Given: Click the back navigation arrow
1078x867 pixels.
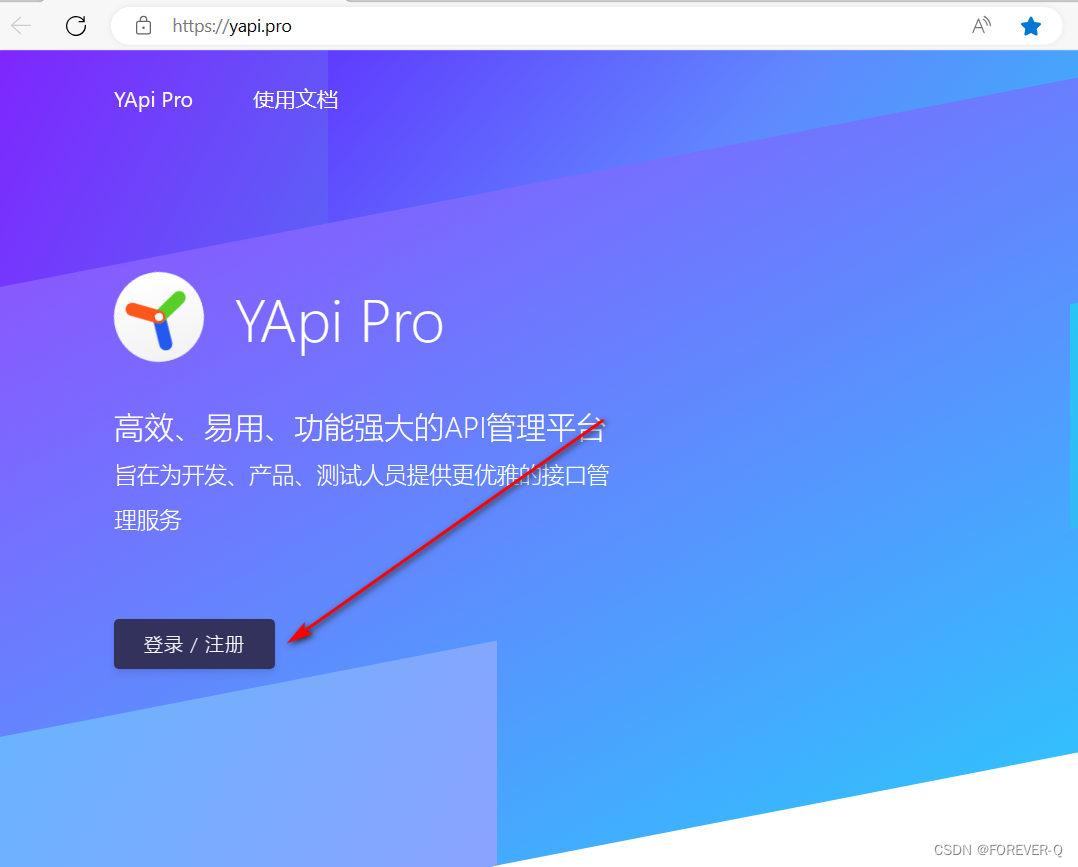Looking at the screenshot, I should pos(21,26).
